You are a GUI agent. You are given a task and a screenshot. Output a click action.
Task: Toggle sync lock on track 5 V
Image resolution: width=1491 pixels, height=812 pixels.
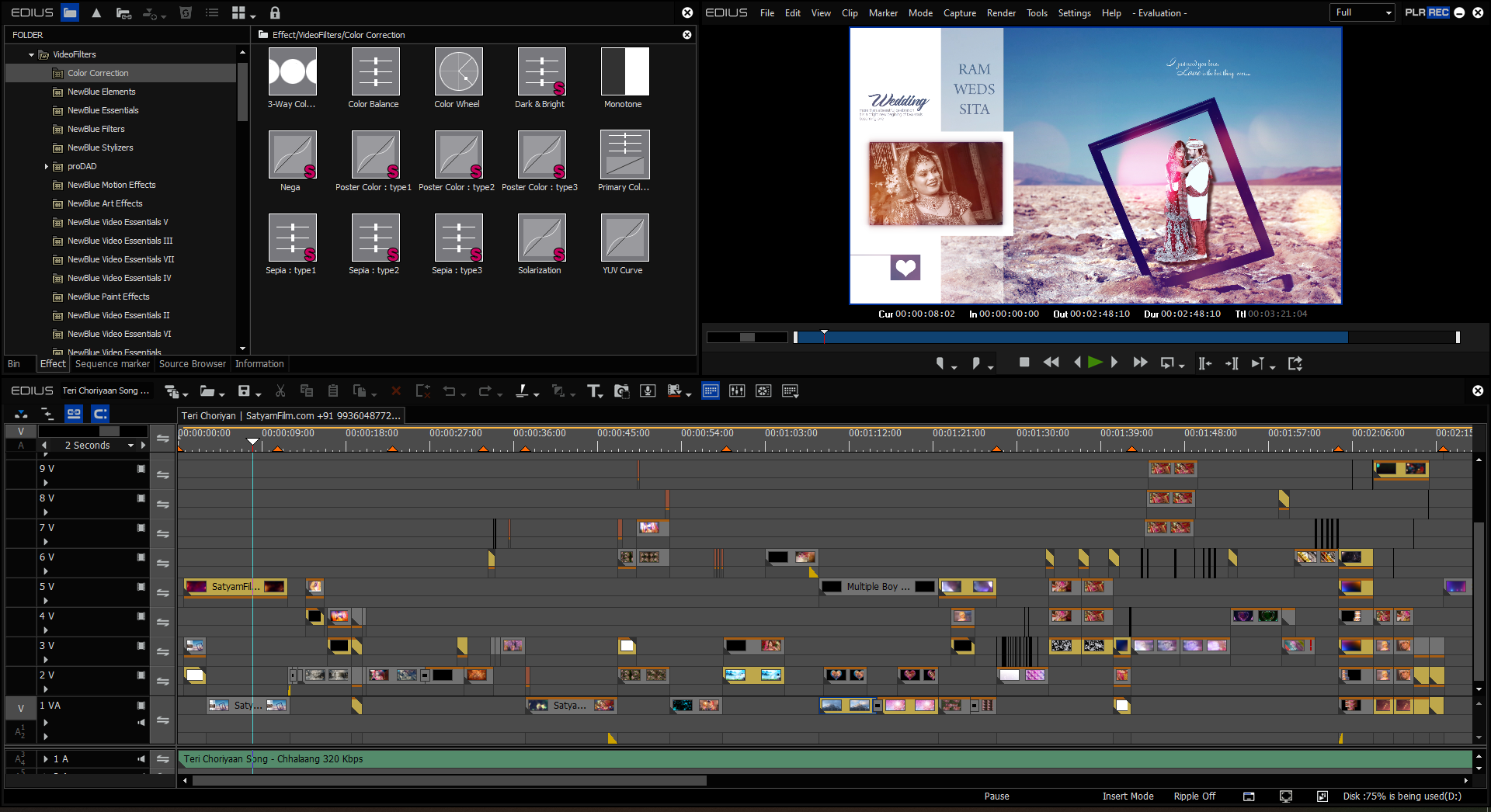click(x=162, y=593)
